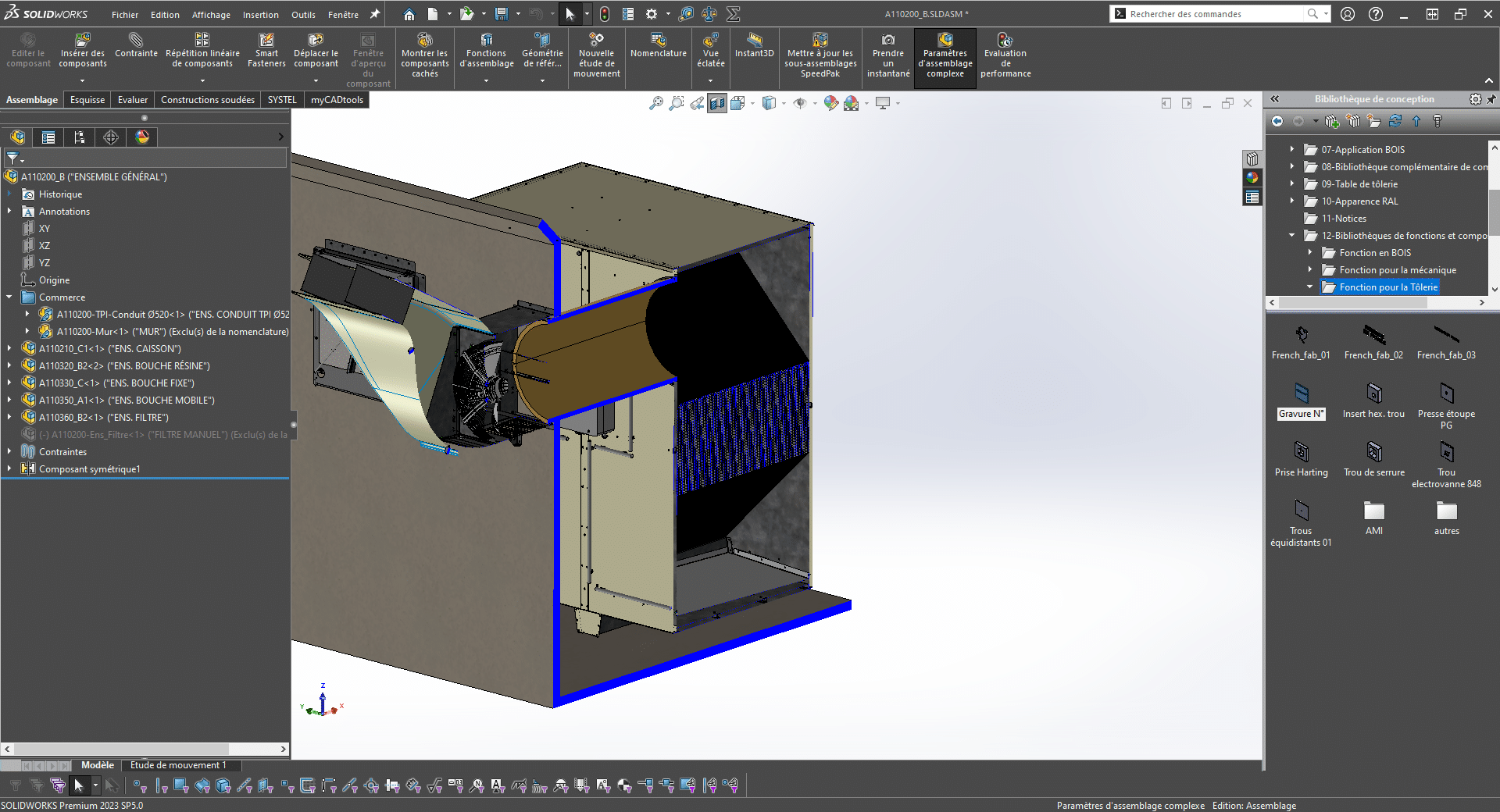Expand the Annotations tree node
Image resolution: width=1500 pixels, height=812 pixels.
pos(9,211)
